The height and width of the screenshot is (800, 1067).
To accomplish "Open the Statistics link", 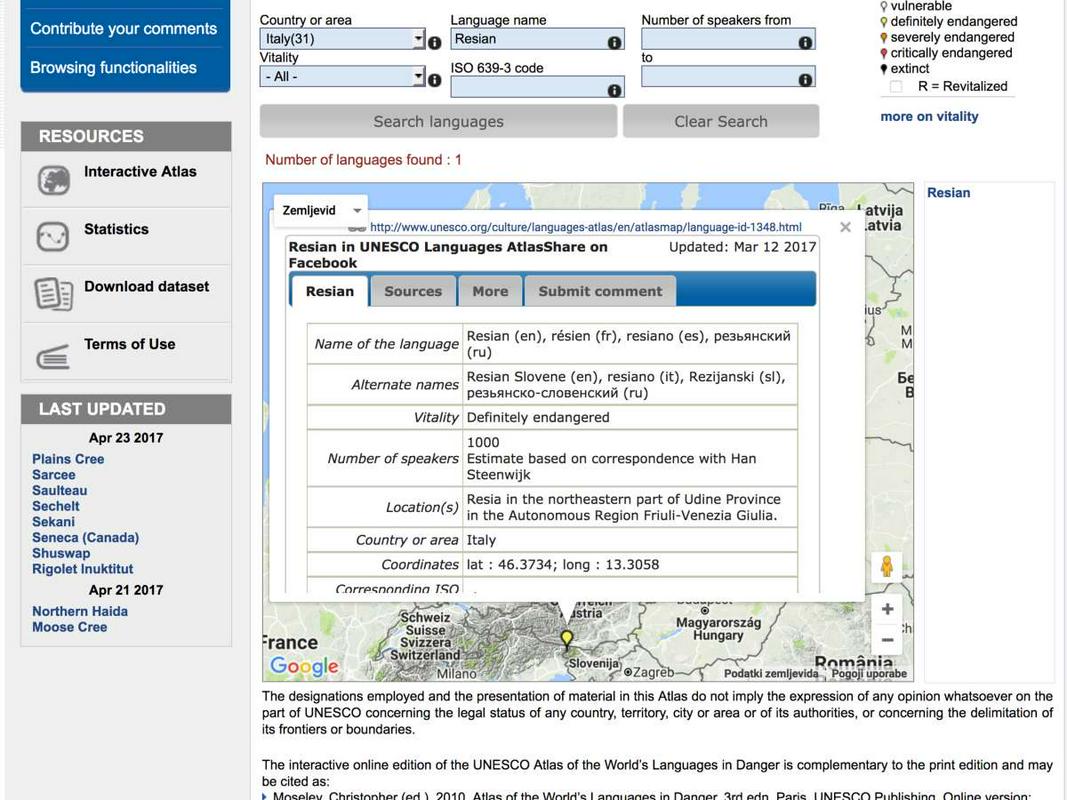I will [x=116, y=229].
